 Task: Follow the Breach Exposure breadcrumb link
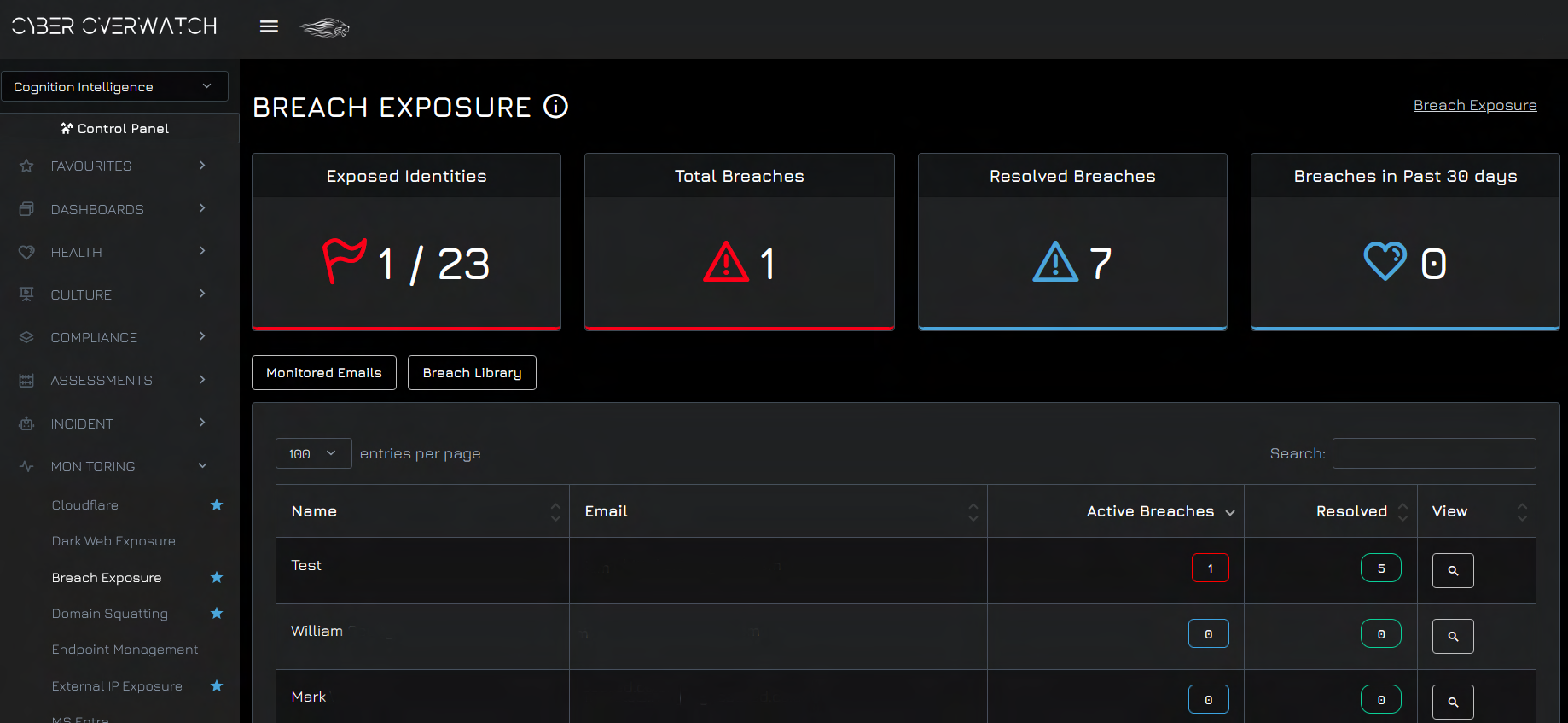1475,105
